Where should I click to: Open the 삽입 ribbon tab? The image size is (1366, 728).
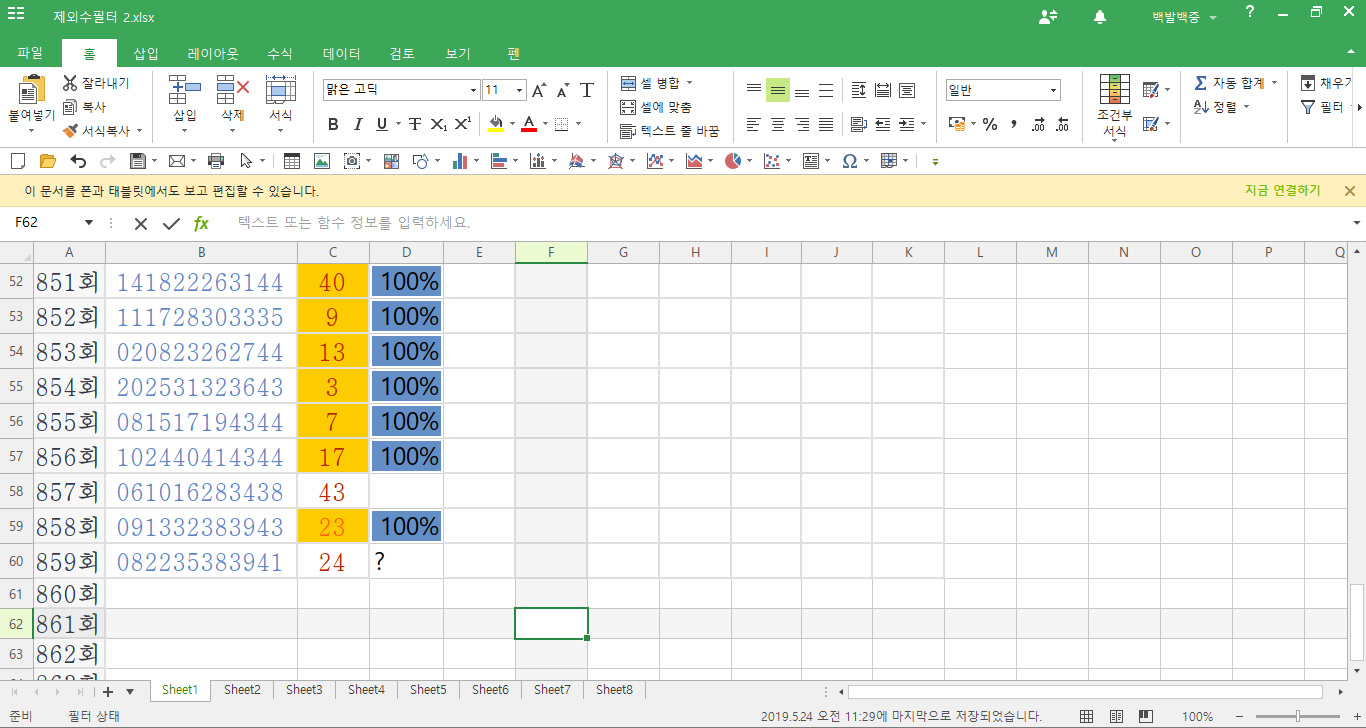(x=146, y=53)
